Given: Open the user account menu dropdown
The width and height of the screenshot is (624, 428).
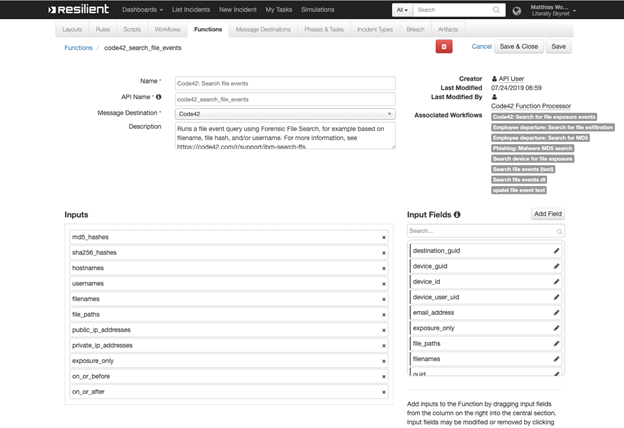Looking at the screenshot, I should 553,10.
